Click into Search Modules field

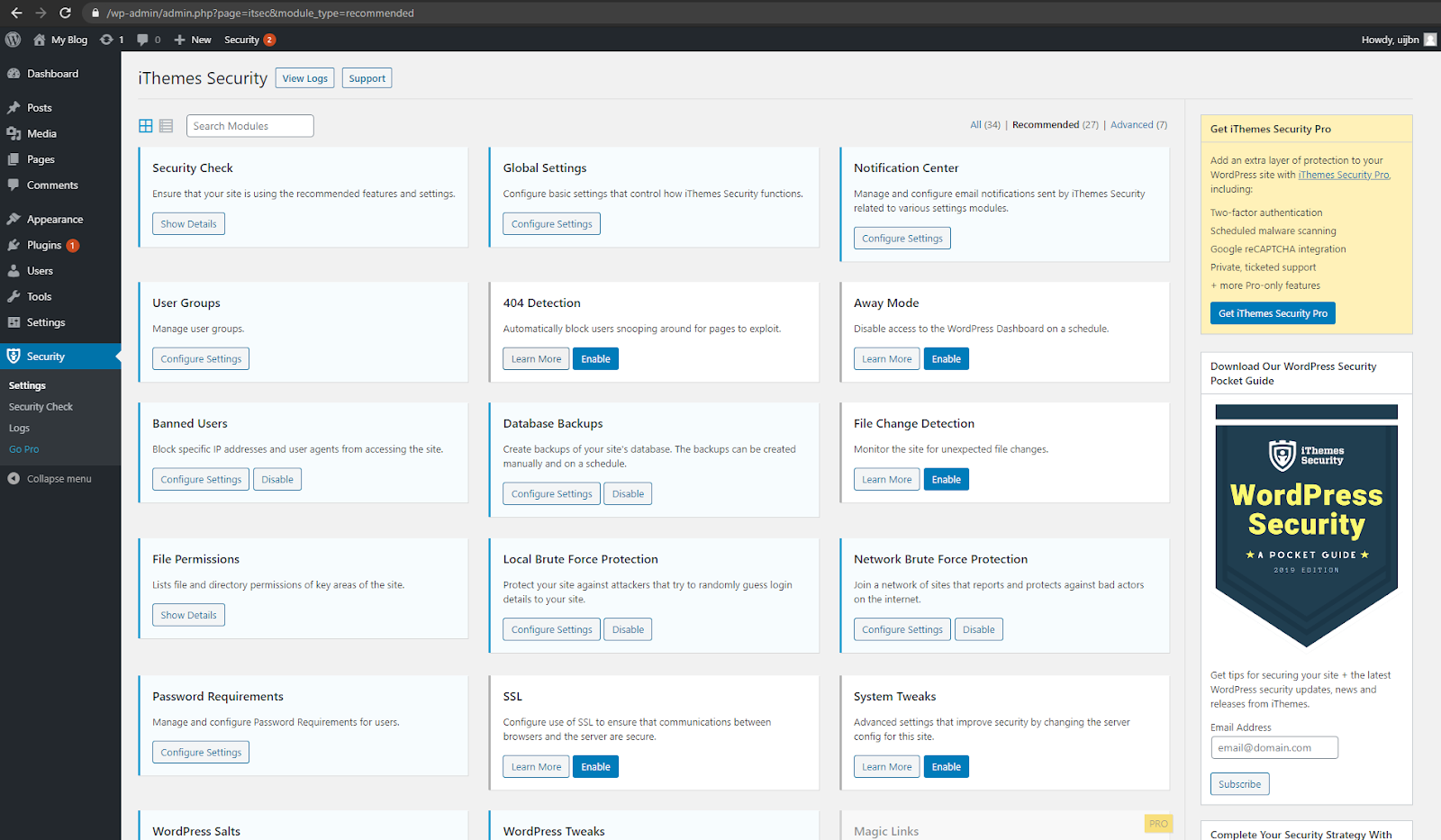[249, 126]
